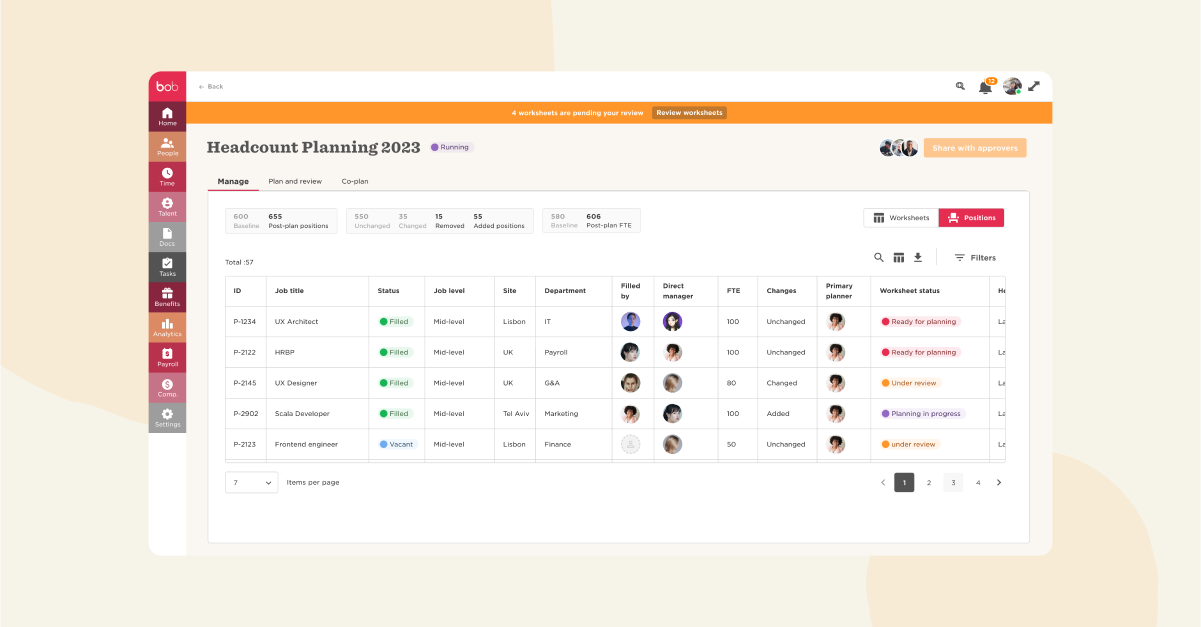Screen dimensions: 1201x627
Task: Click Filled status in UX Architect row
Action: tap(395, 322)
